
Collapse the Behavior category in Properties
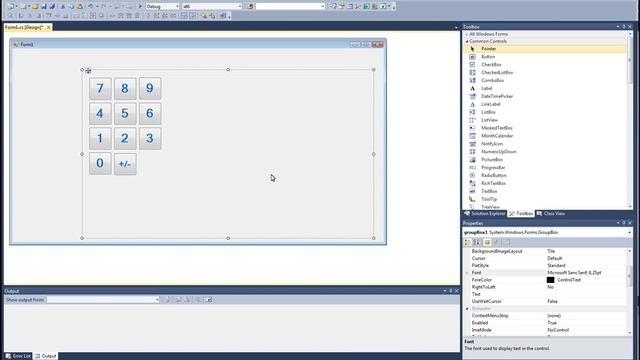click(467, 309)
